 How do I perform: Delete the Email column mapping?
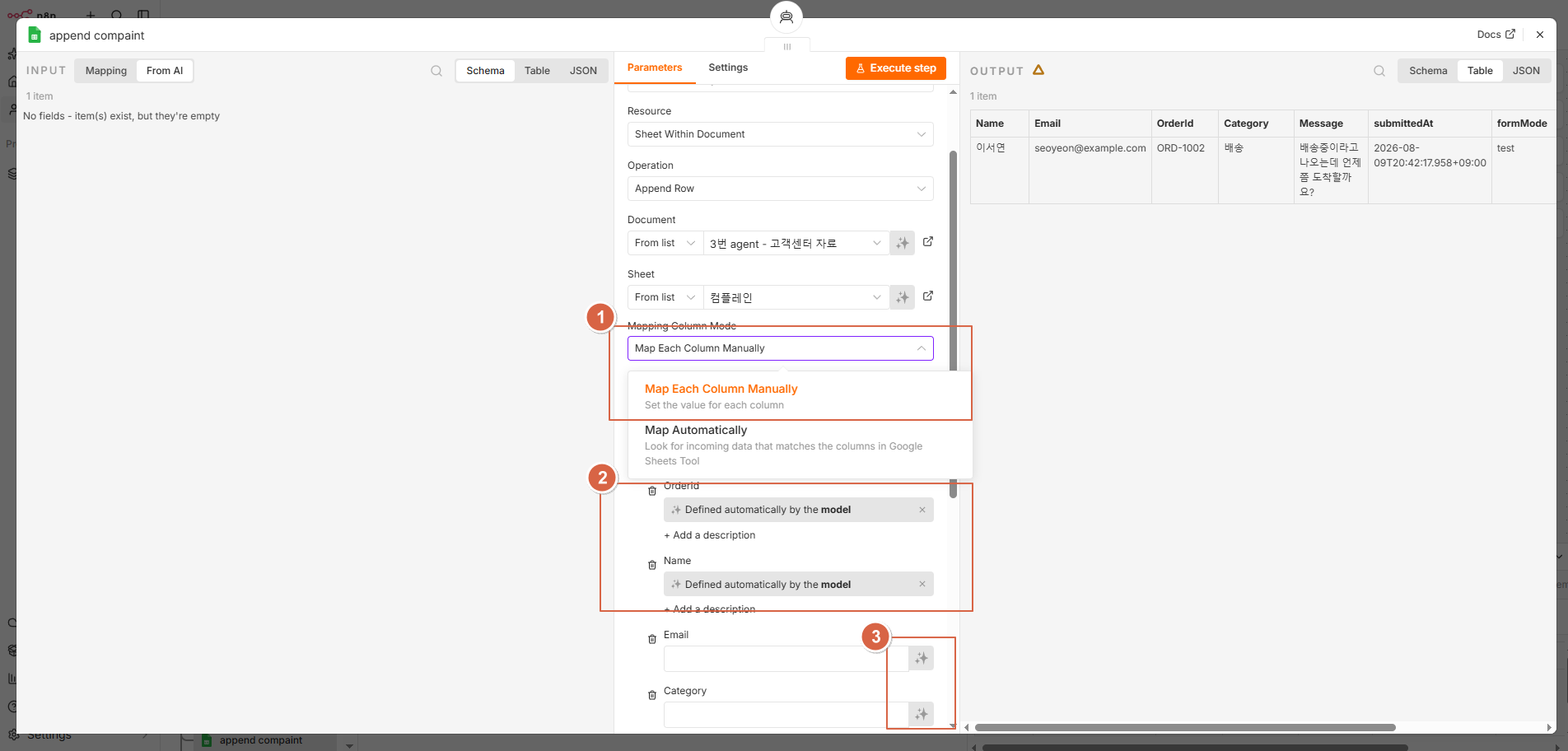click(652, 639)
